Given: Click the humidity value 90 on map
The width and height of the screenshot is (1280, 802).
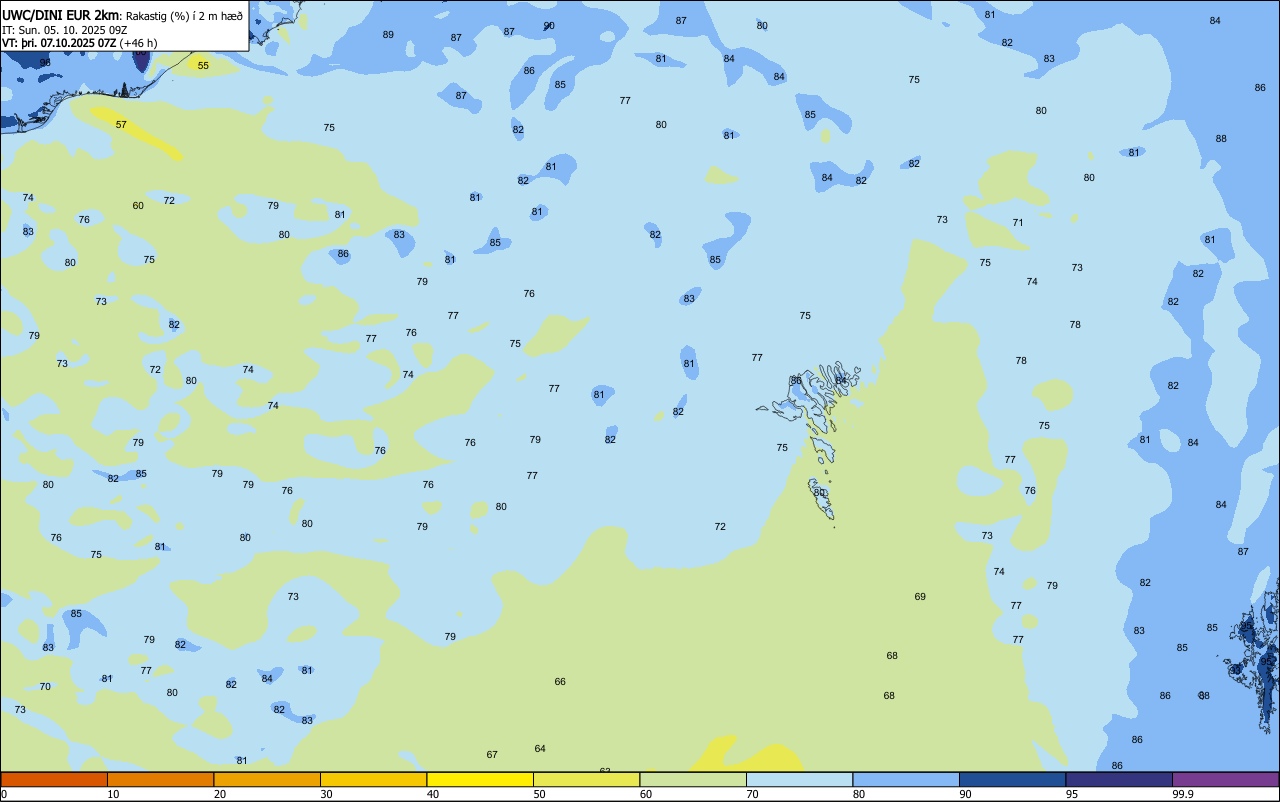Looking at the screenshot, I should tap(549, 26).
